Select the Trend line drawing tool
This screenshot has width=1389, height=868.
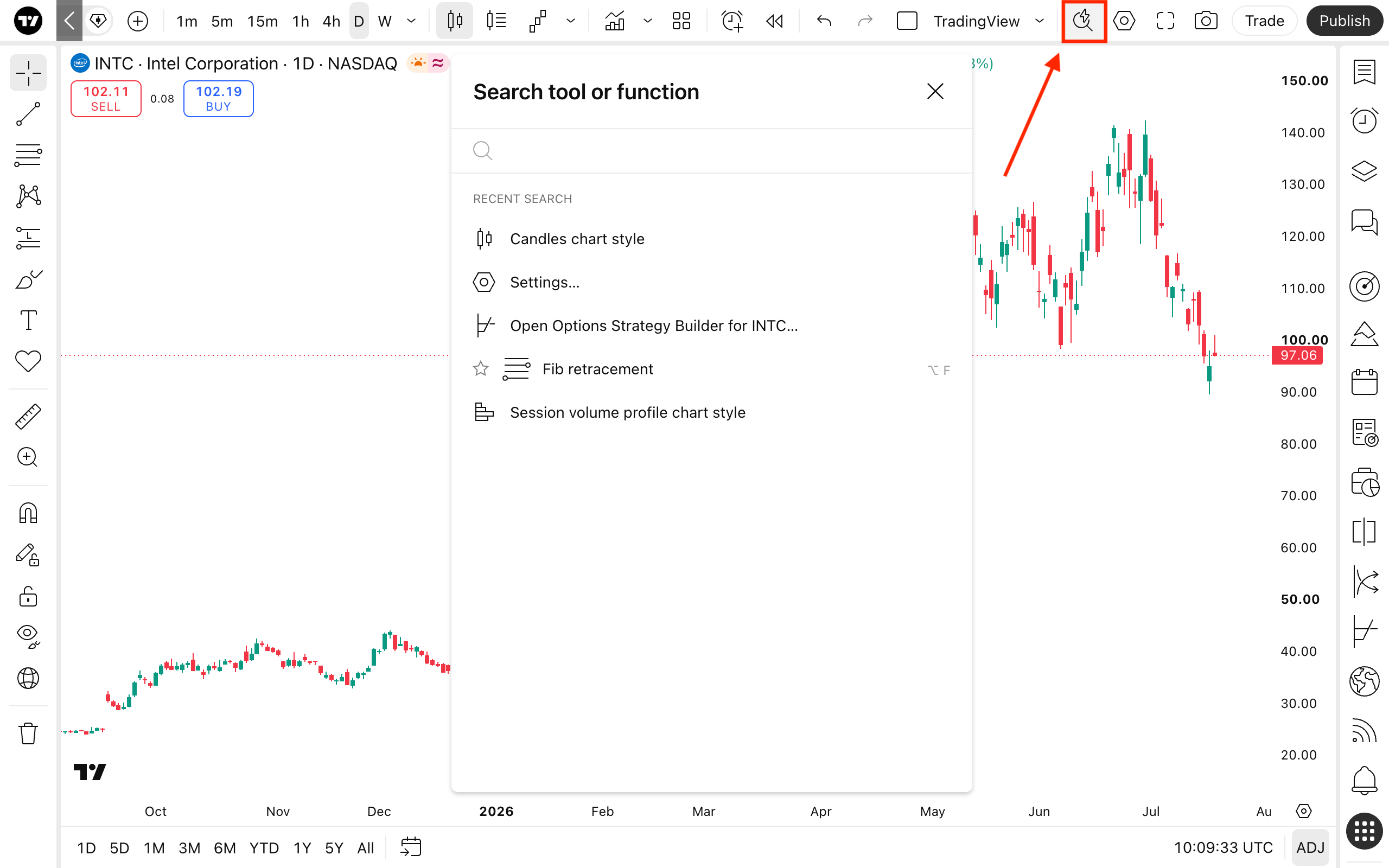tap(28, 114)
